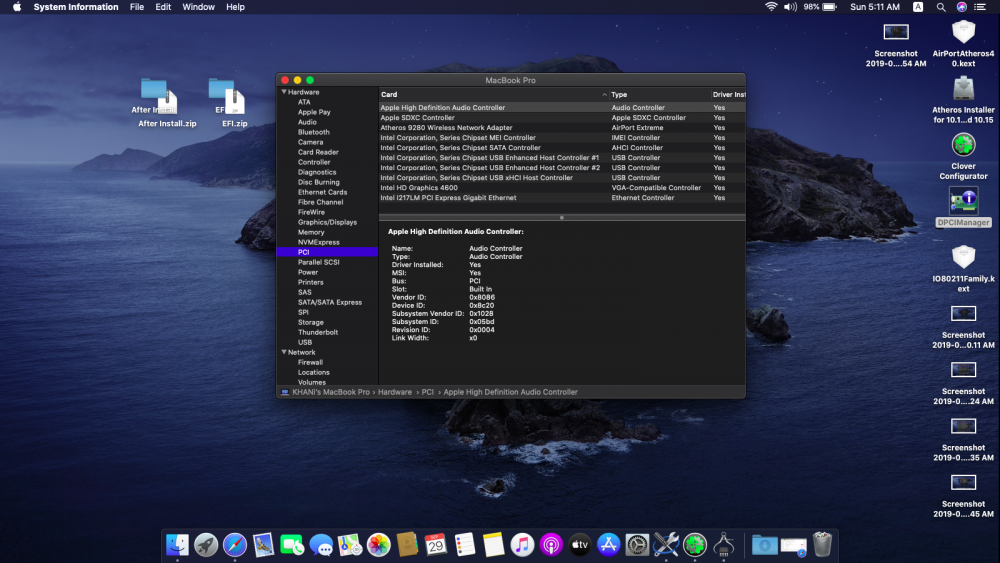1000x563 pixels.
Task: Open Spotlight search in menu bar
Action: click(941, 7)
